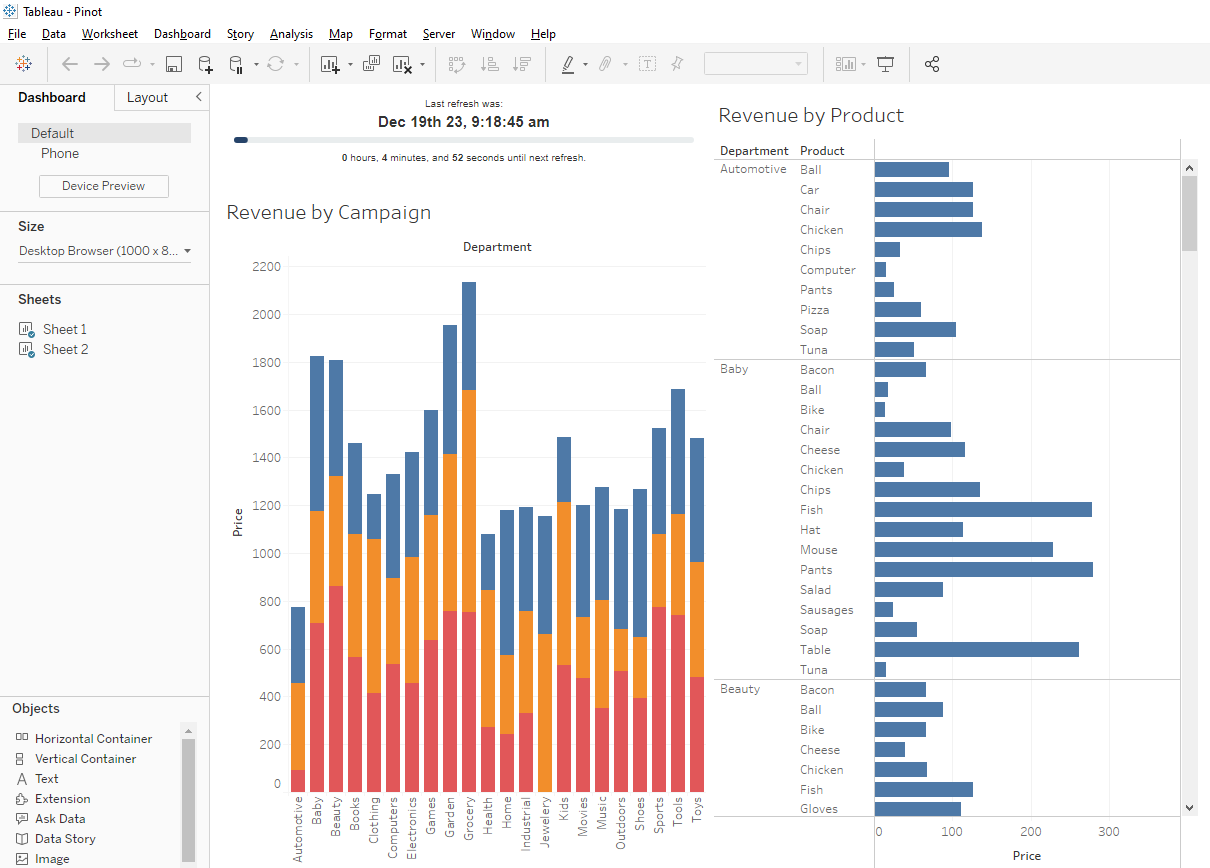1210x868 pixels.
Task: Switch to the Layout tab
Action: 147,97
